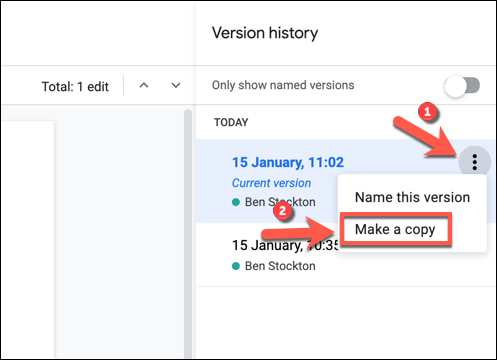The width and height of the screenshot is (497, 360).
Task: Jump to next edit using down chevron
Action: pyautogui.click(x=176, y=86)
